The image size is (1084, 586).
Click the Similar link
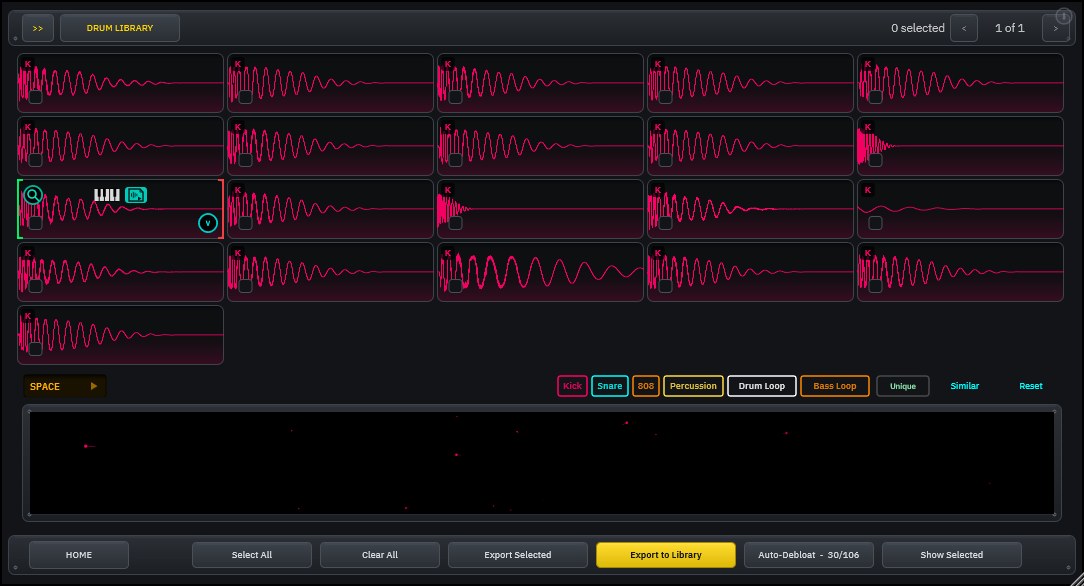point(964,386)
